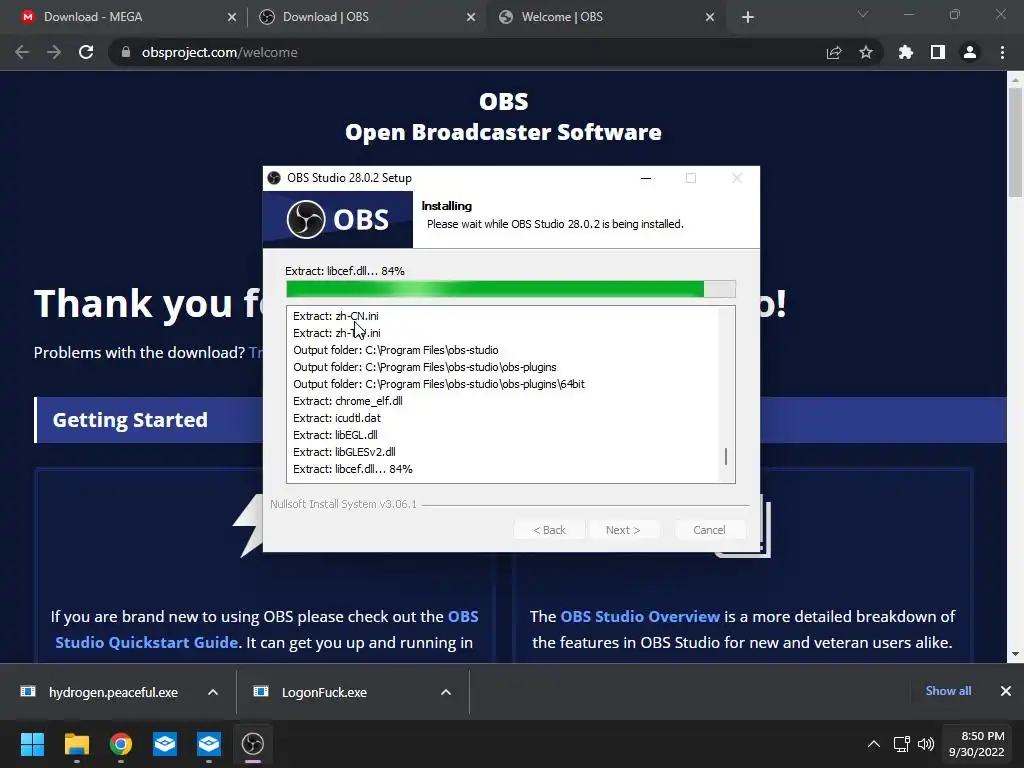Image resolution: width=1024 pixels, height=768 pixels.
Task: Open the OBS Studio Overview link
Action: (x=640, y=616)
